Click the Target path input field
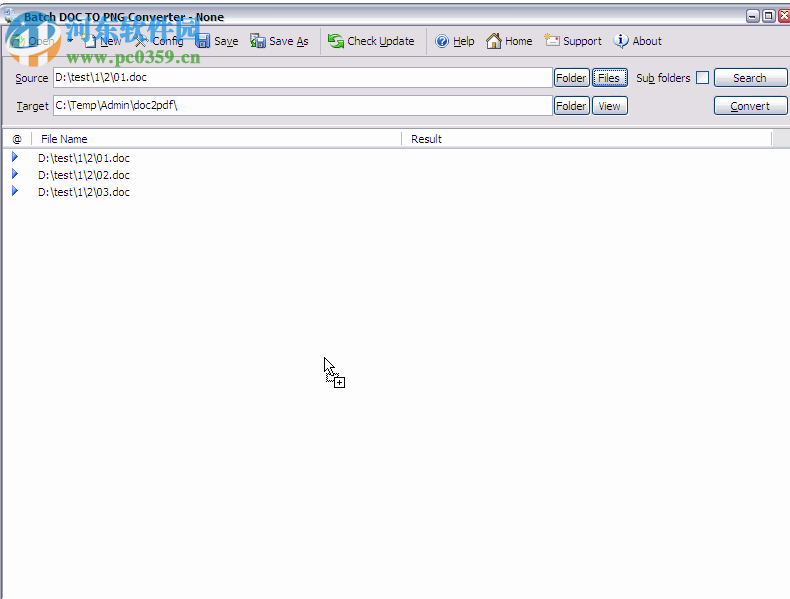 pyautogui.click(x=303, y=106)
